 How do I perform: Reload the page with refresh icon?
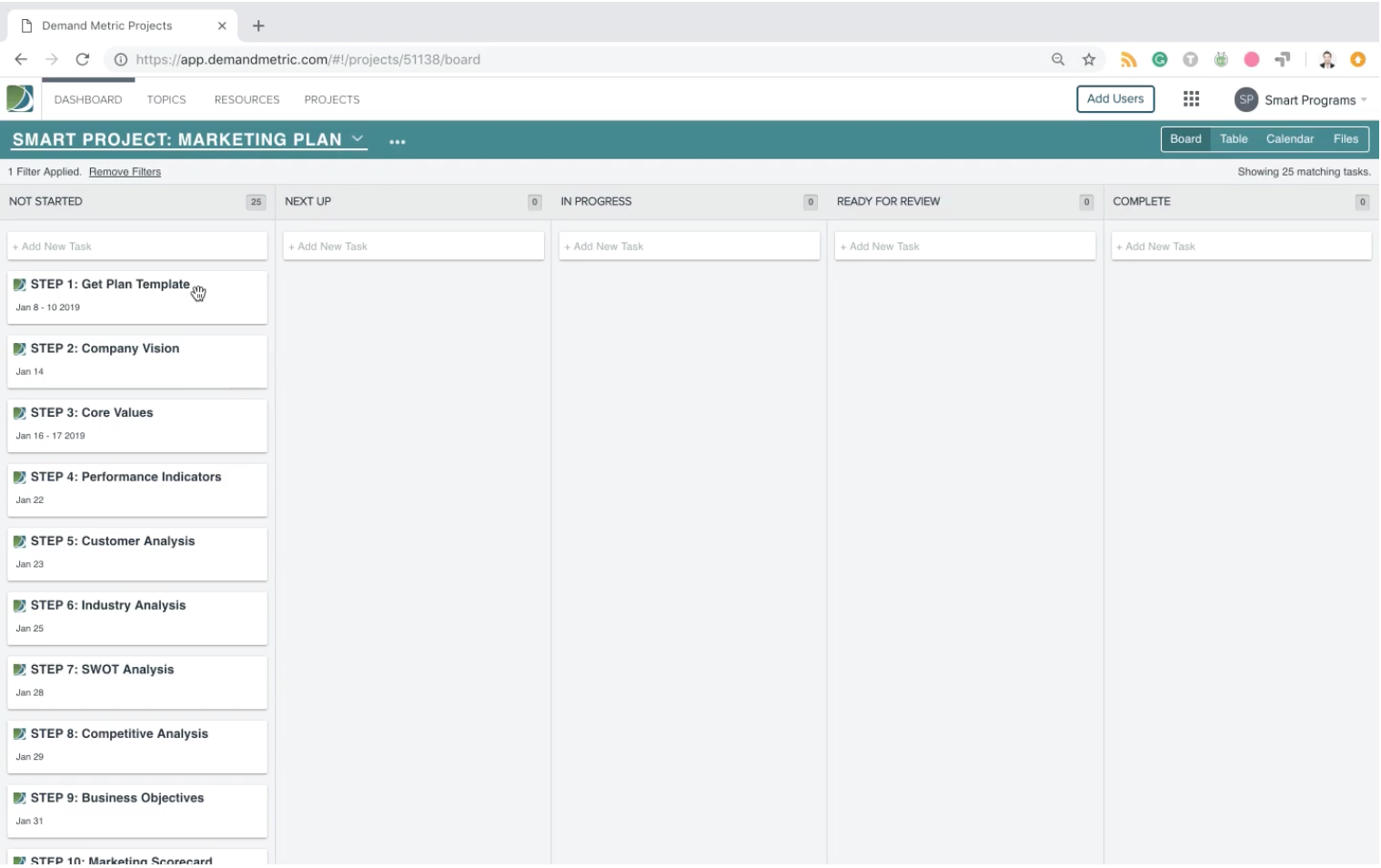[83, 59]
